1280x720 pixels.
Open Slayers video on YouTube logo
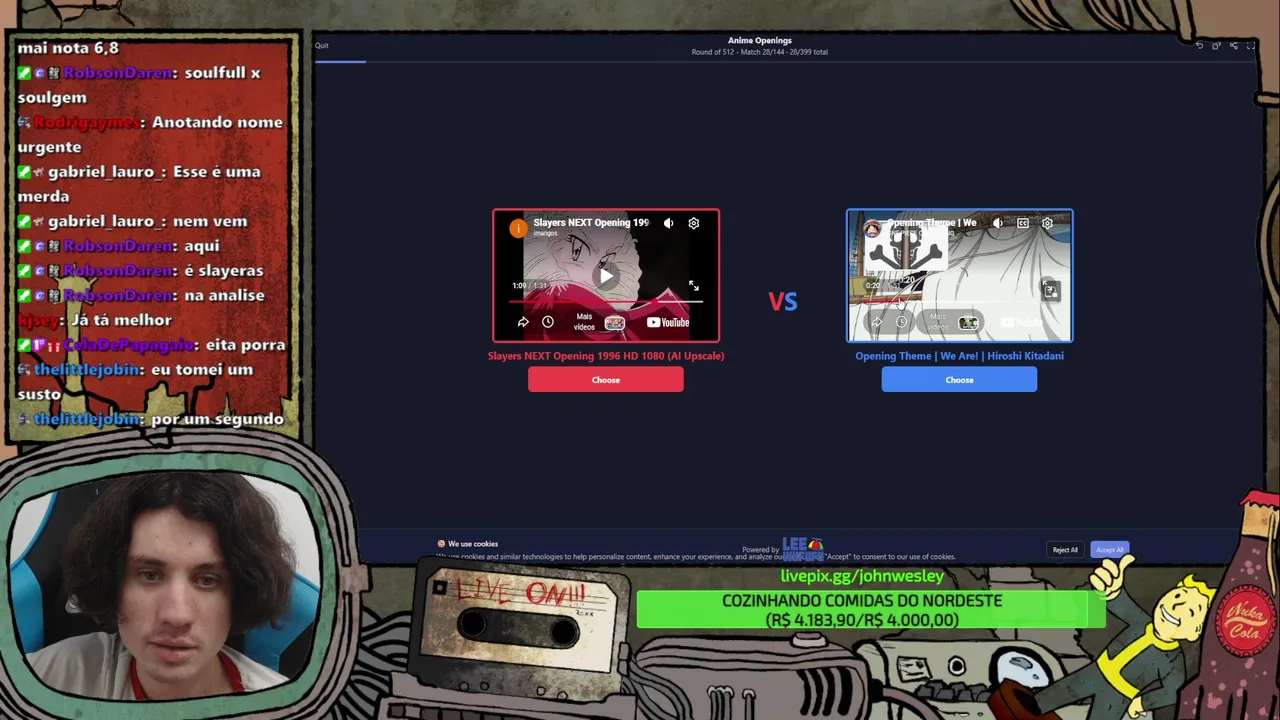(668, 322)
